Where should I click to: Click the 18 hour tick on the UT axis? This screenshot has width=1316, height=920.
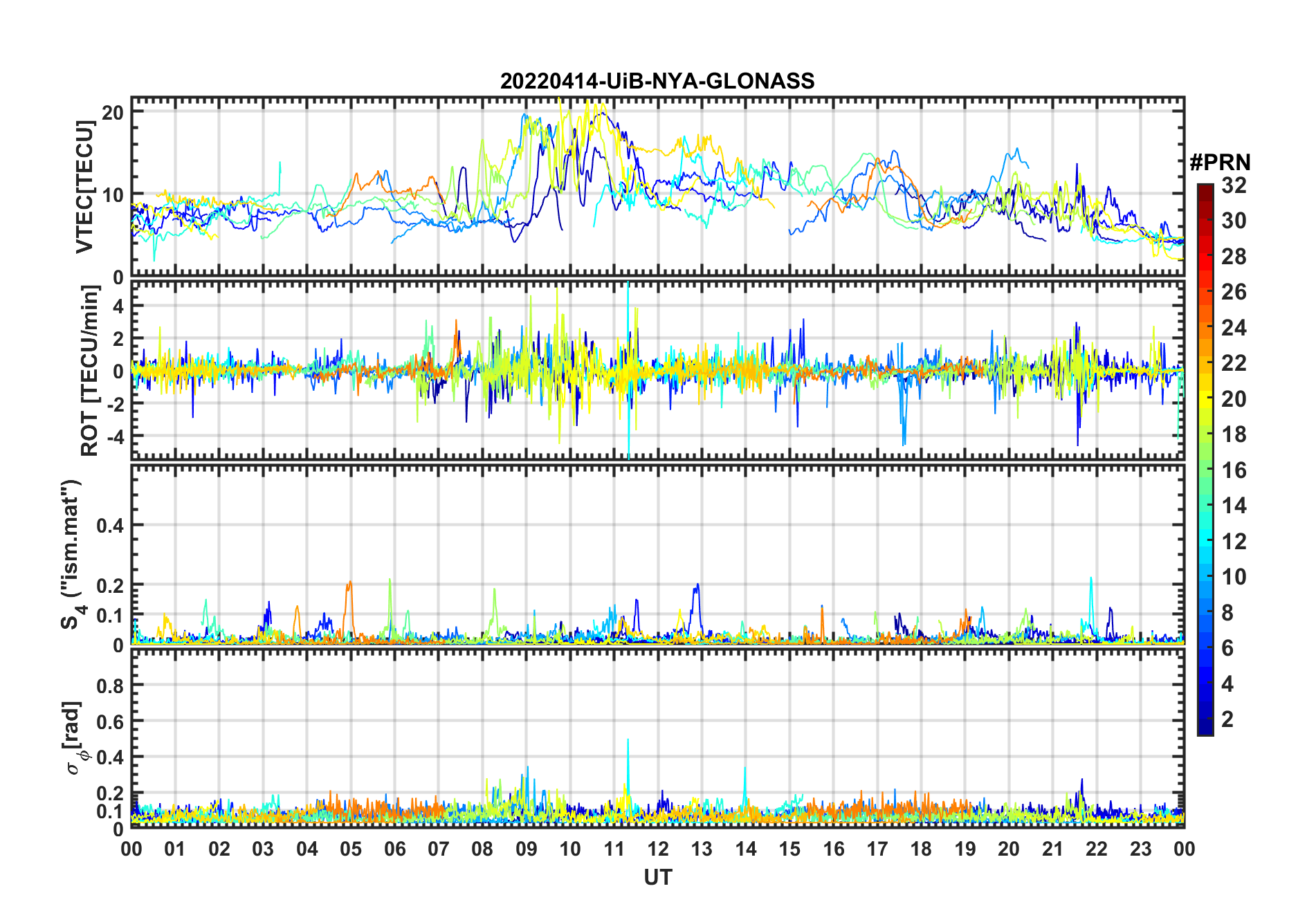click(x=921, y=849)
